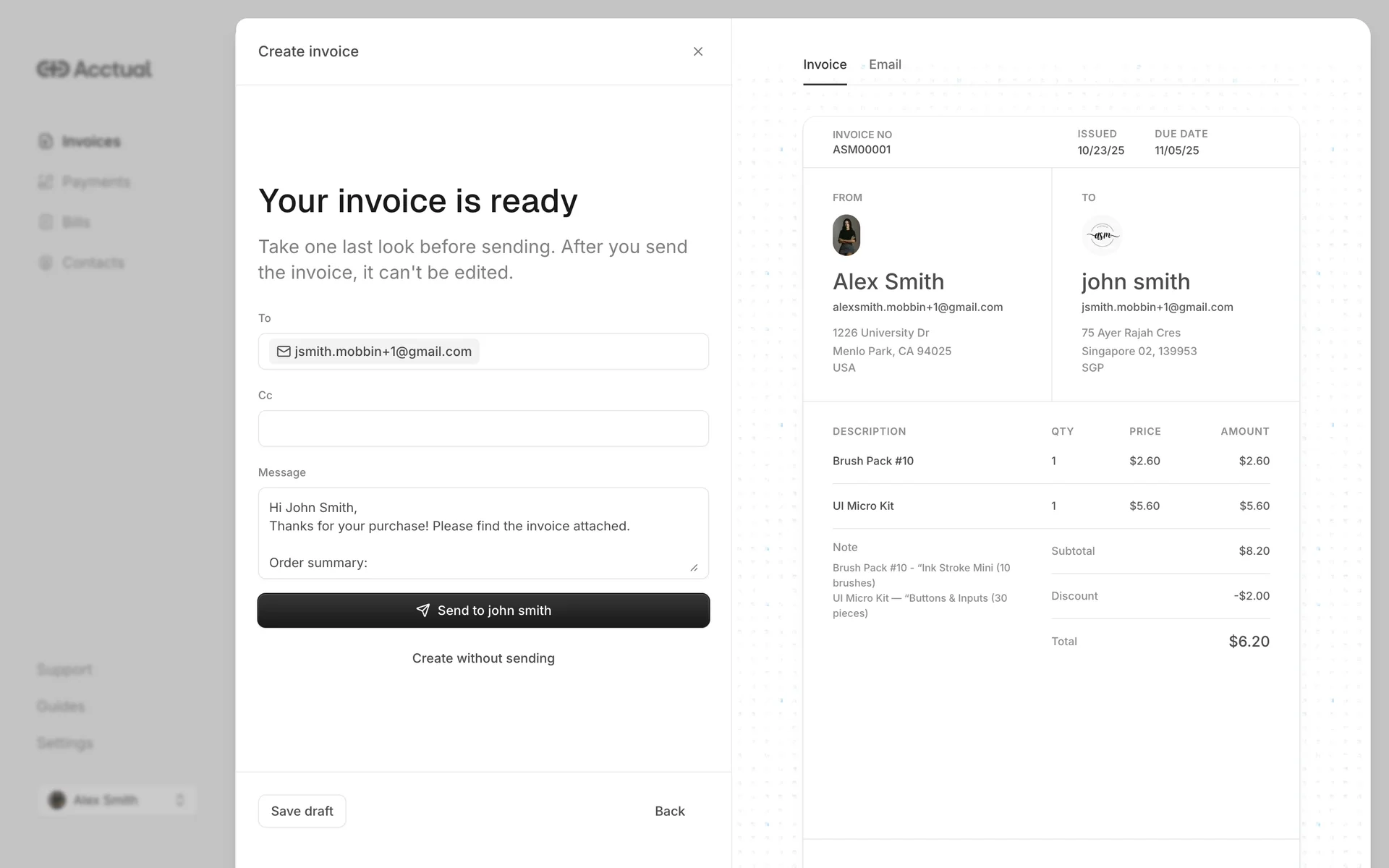Click the Acctual logo
Screen dimensions: 1389x868
(94, 69)
